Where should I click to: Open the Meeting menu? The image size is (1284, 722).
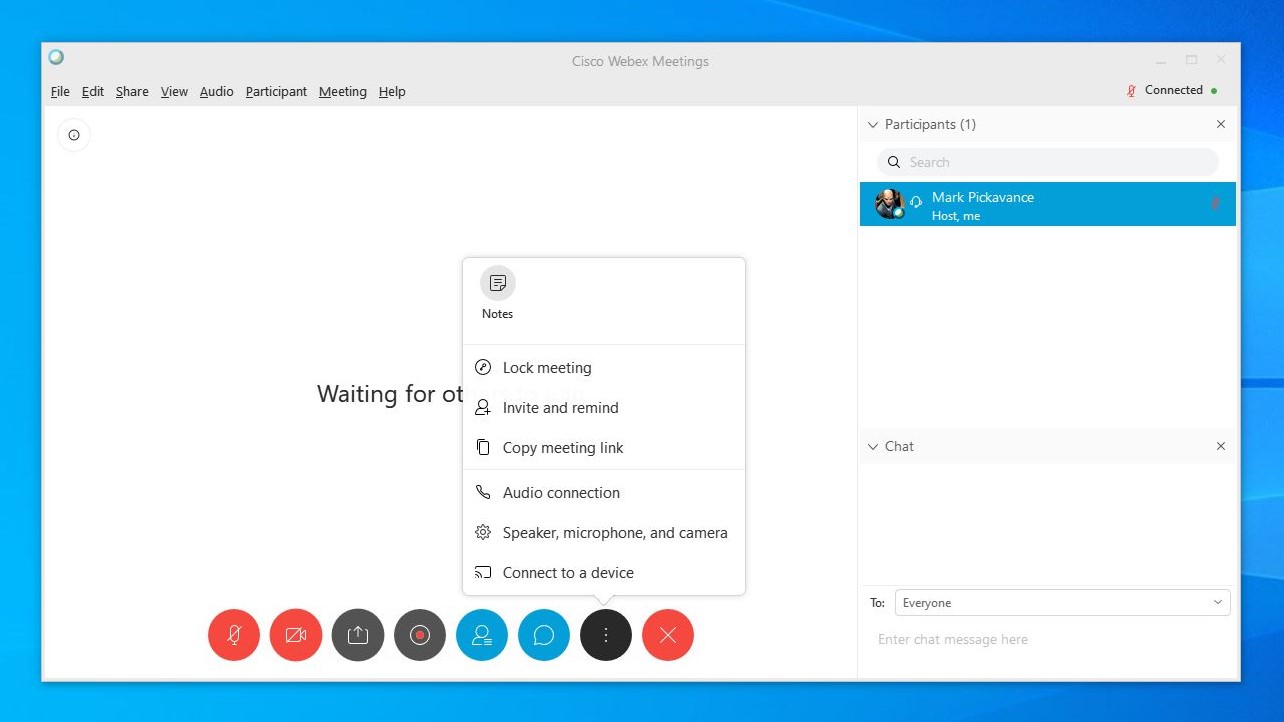pyautogui.click(x=343, y=91)
